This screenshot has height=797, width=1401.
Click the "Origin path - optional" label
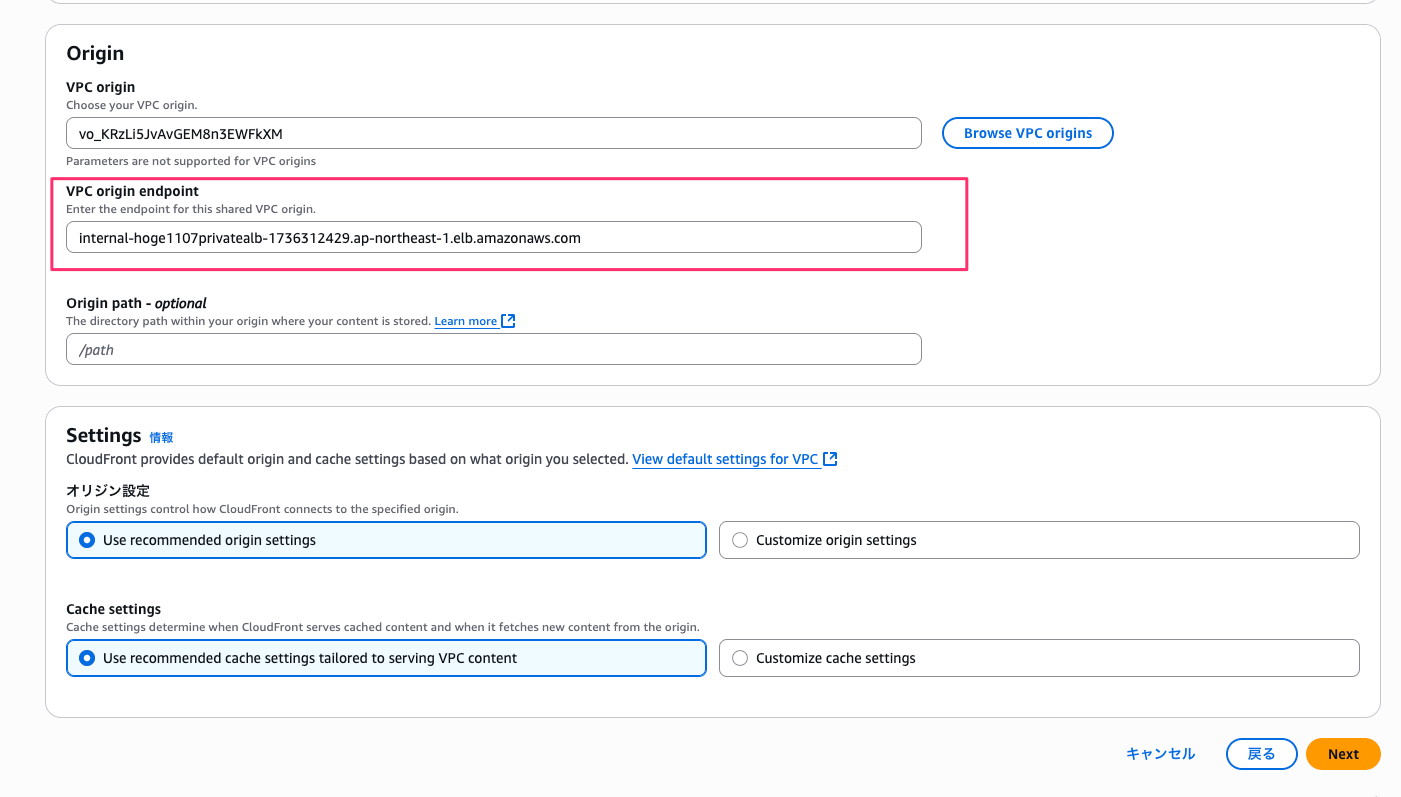[136, 303]
